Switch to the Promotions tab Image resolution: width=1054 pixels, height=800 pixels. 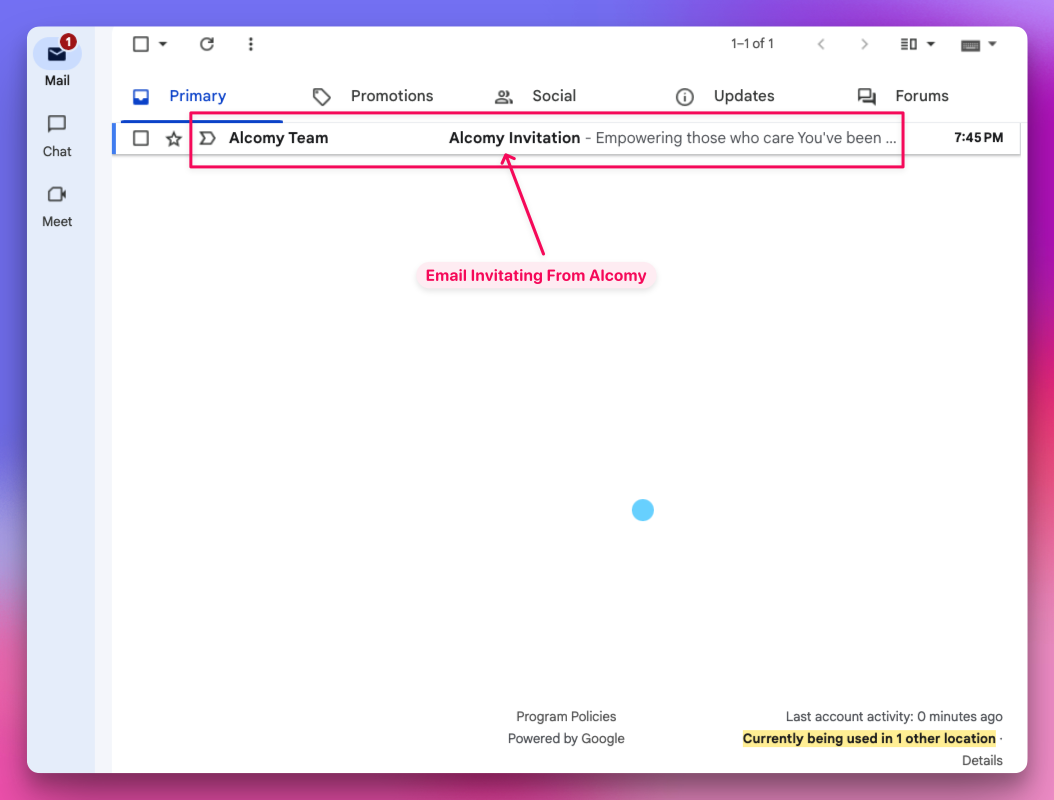pos(392,96)
